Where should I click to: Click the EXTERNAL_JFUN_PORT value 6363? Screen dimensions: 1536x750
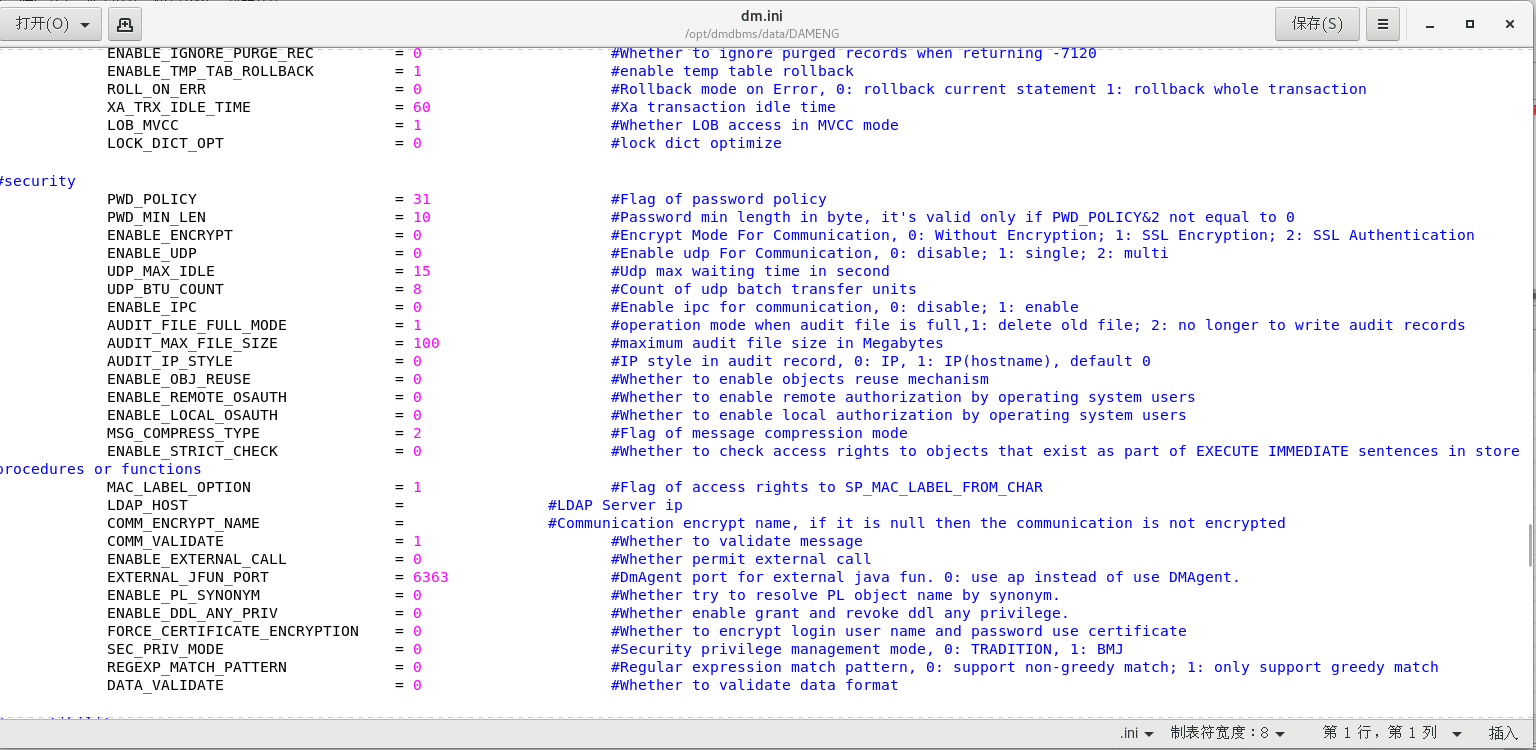click(430, 577)
